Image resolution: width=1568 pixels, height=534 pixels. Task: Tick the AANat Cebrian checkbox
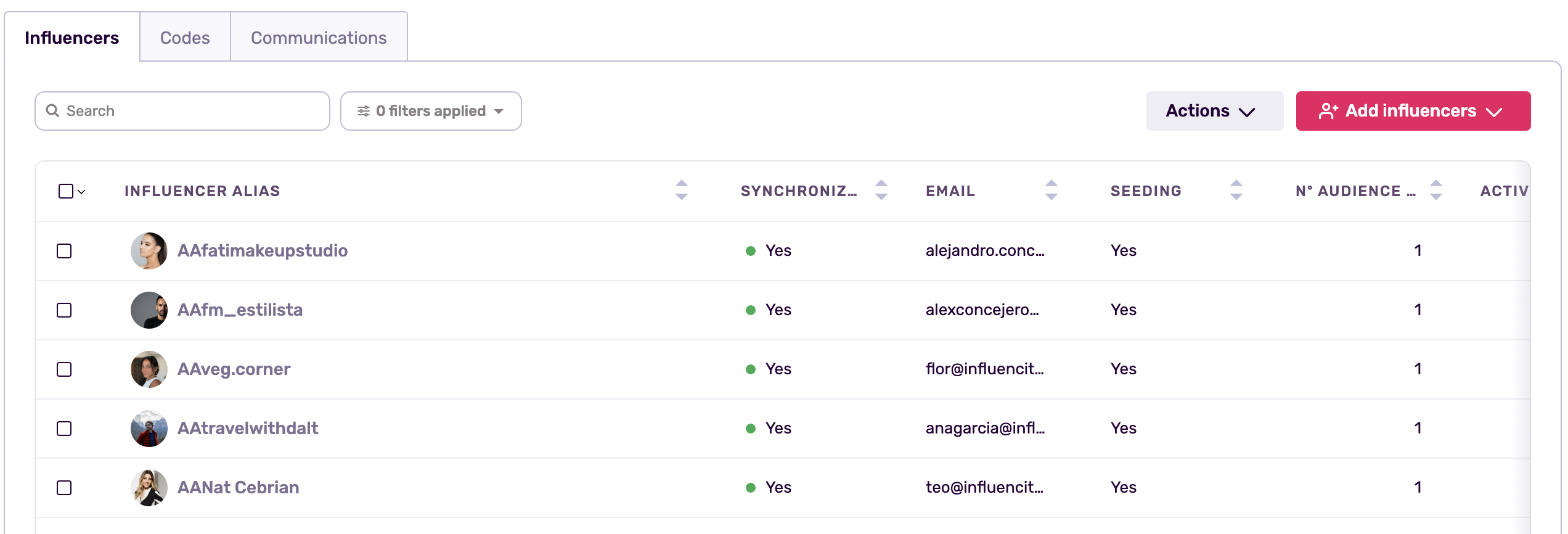(64, 488)
